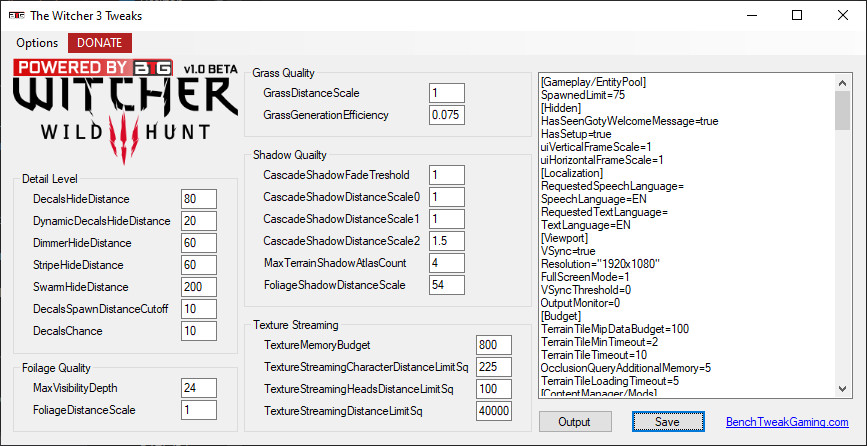The width and height of the screenshot is (867, 446).
Task: Maximize the Witcher 3 Tweaks window
Action: click(797, 15)
